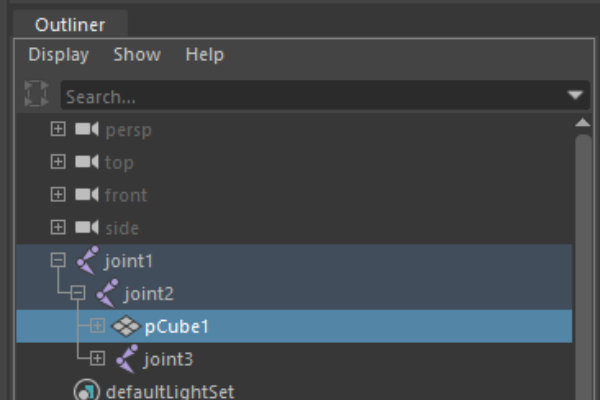
Task: Click the joint1 joint icon
Action: click(x=87, y=261)
